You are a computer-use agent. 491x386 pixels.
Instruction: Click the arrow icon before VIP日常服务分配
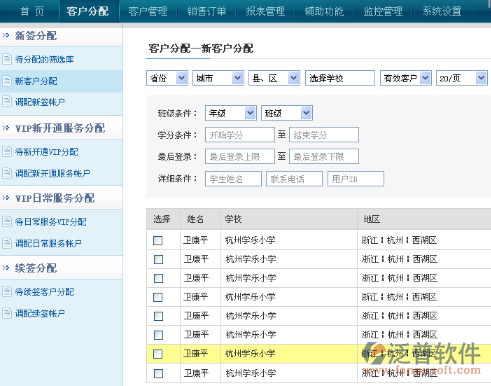click(6, 198)
